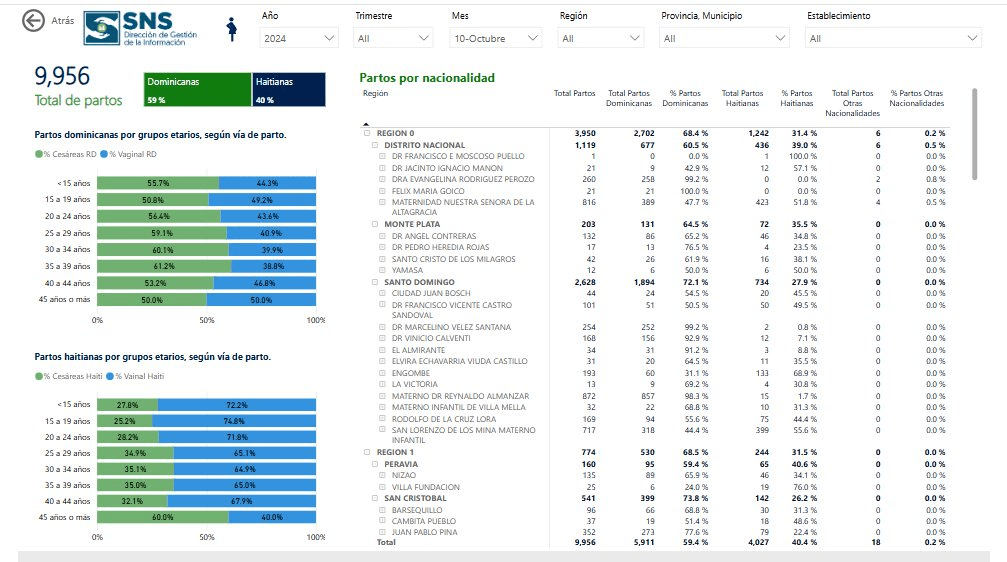Viewport: 1007px width, 562px height.
Task: Click the 50.0% blue bar for 45 años dominicanas
Action: (x=261, y=300)
